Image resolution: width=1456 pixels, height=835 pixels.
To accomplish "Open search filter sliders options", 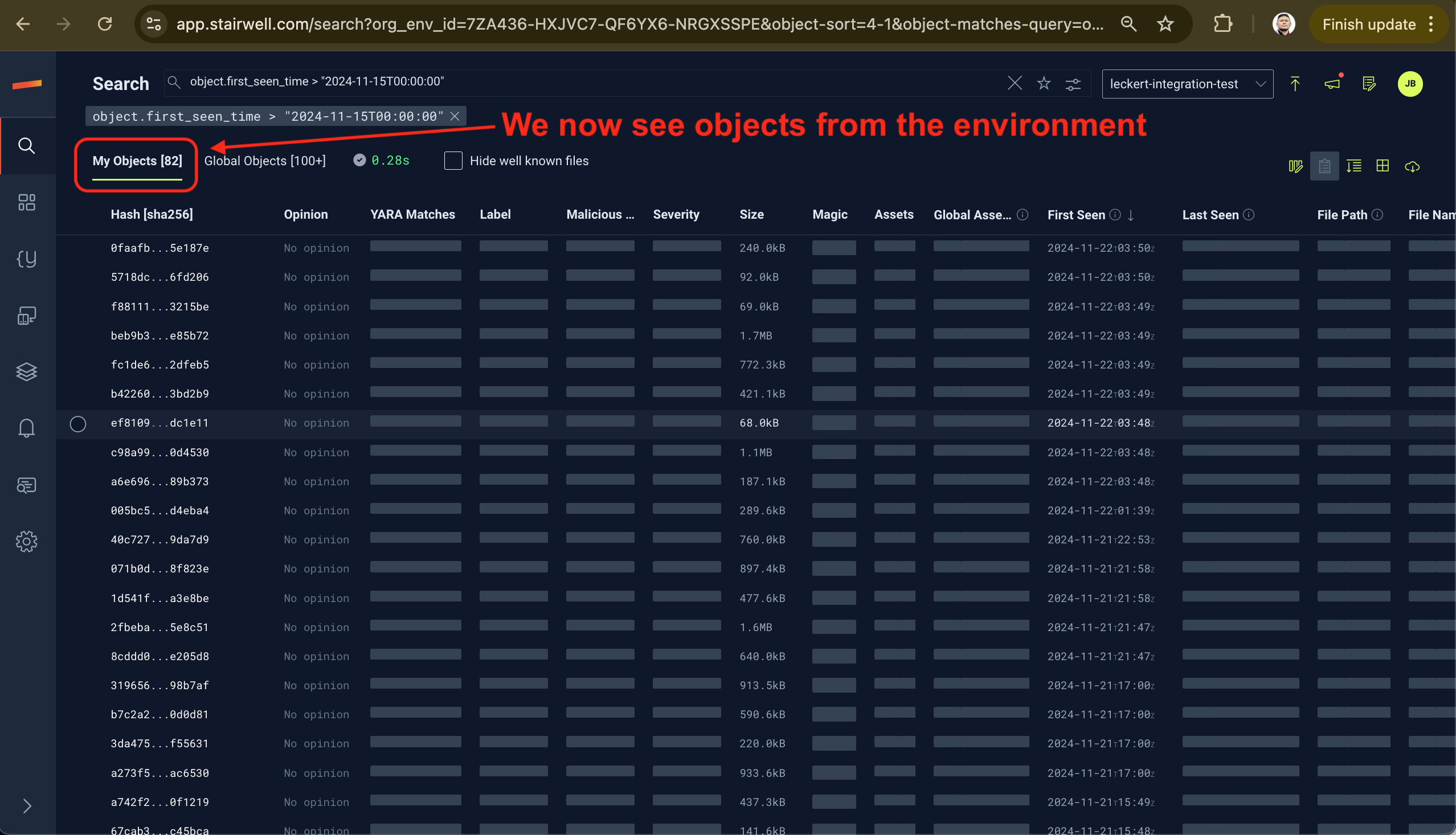I will pos(1073,84).
